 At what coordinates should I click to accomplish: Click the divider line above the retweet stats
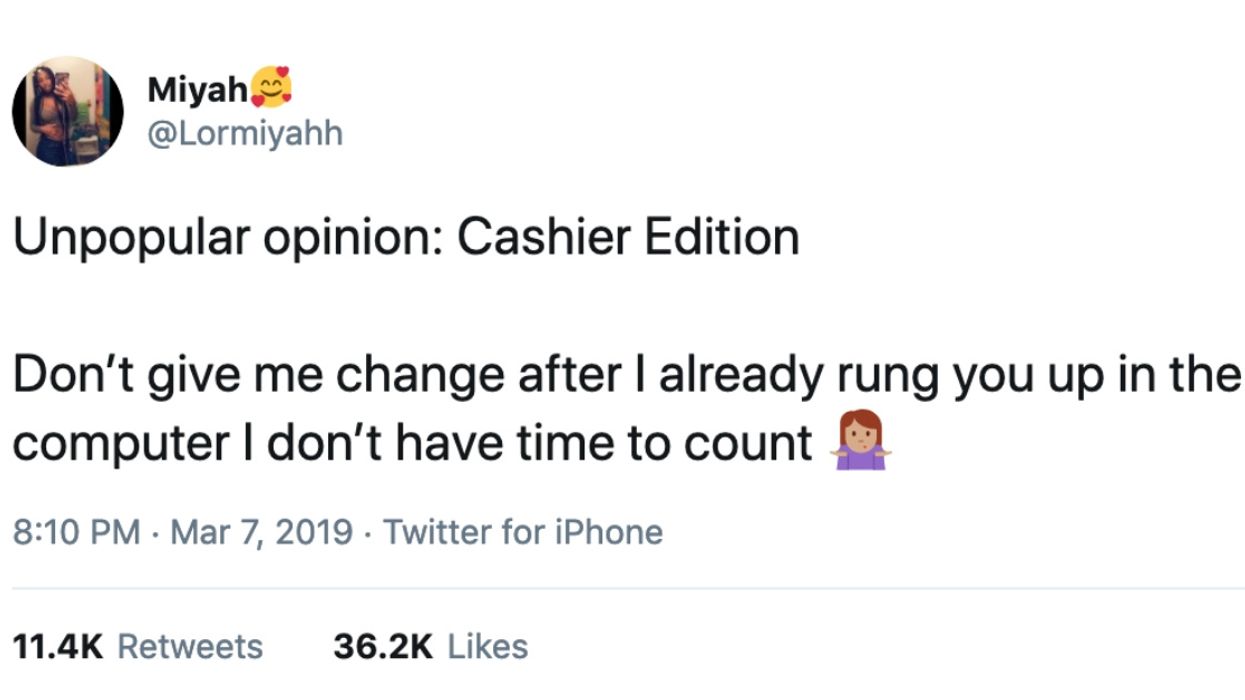point(622,589)
